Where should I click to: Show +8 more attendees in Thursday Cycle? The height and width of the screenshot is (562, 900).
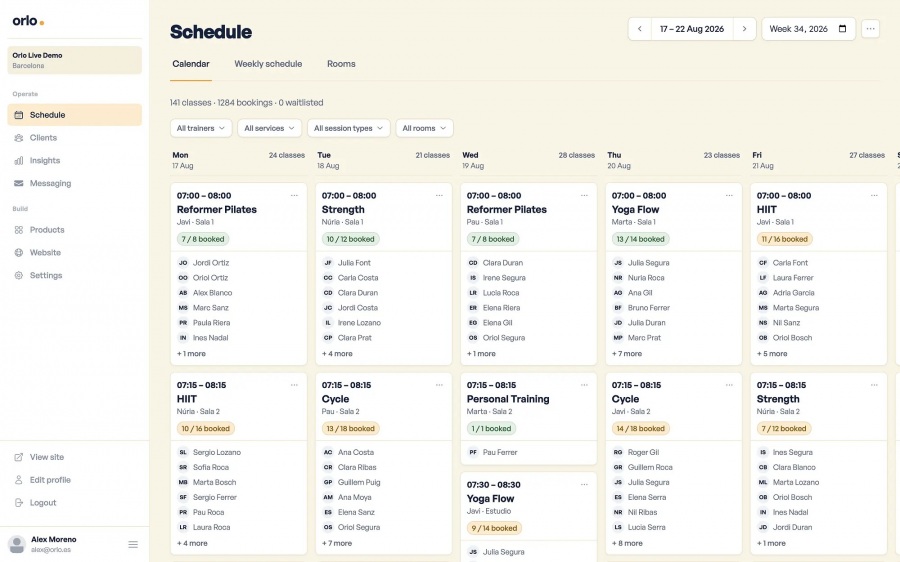coord(627,543)
